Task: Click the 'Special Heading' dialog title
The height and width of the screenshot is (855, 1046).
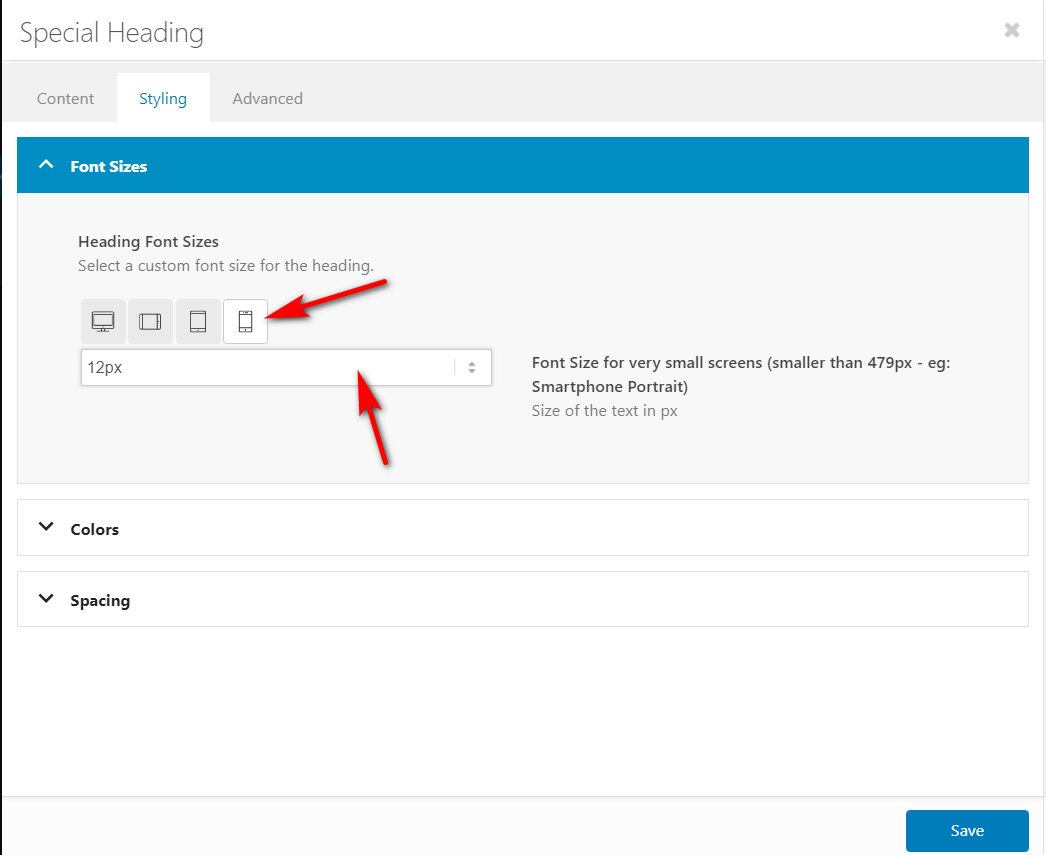Action: pyautogui.click(x=112, y=33)
